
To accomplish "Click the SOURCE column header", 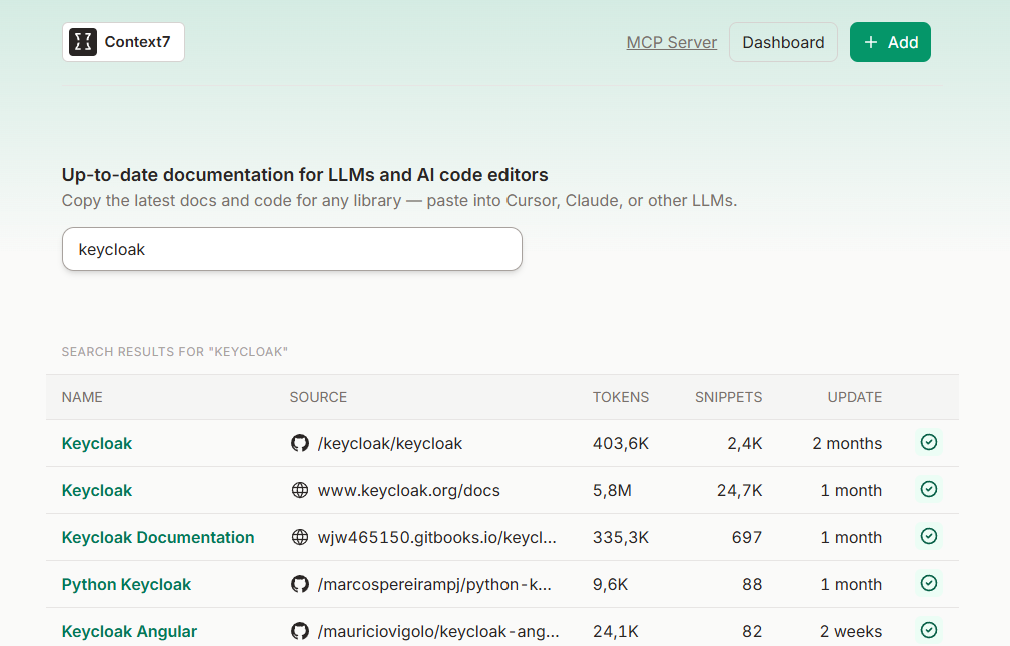I will coord(318,397).
